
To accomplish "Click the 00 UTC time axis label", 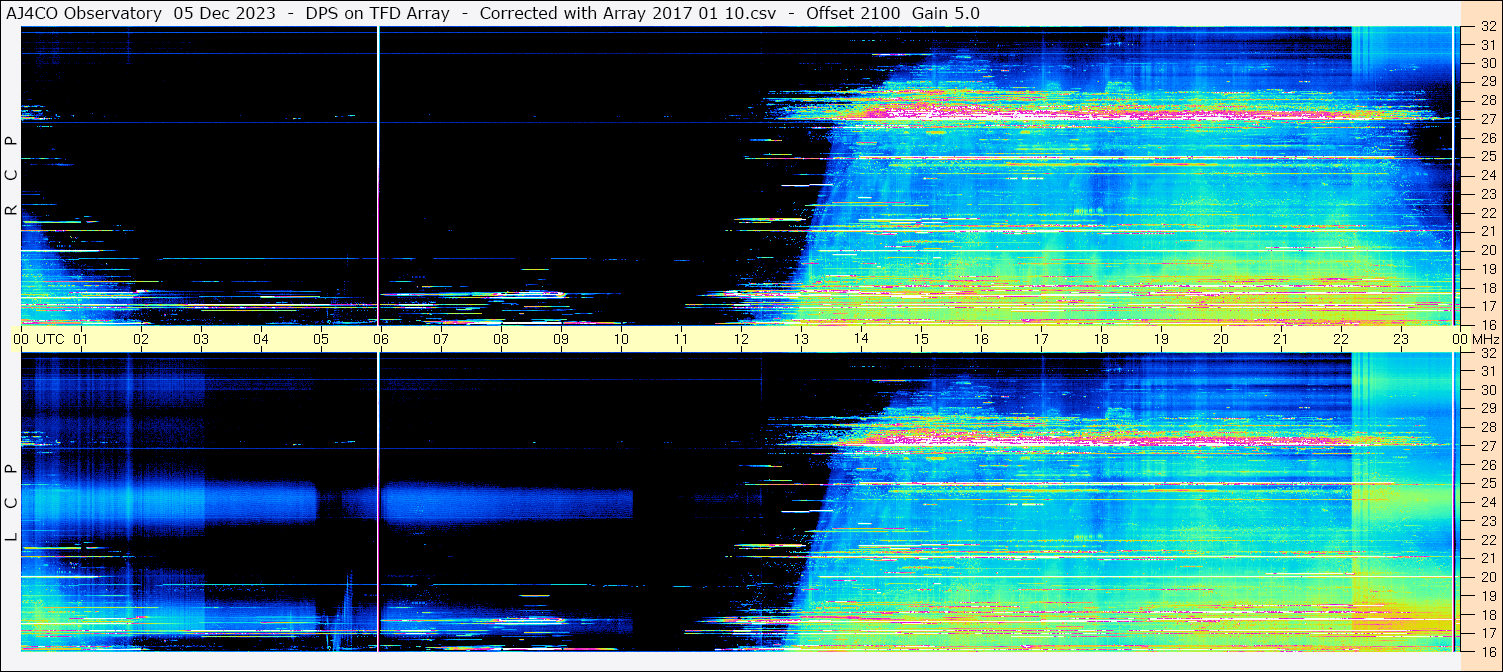I will point(39,339).
